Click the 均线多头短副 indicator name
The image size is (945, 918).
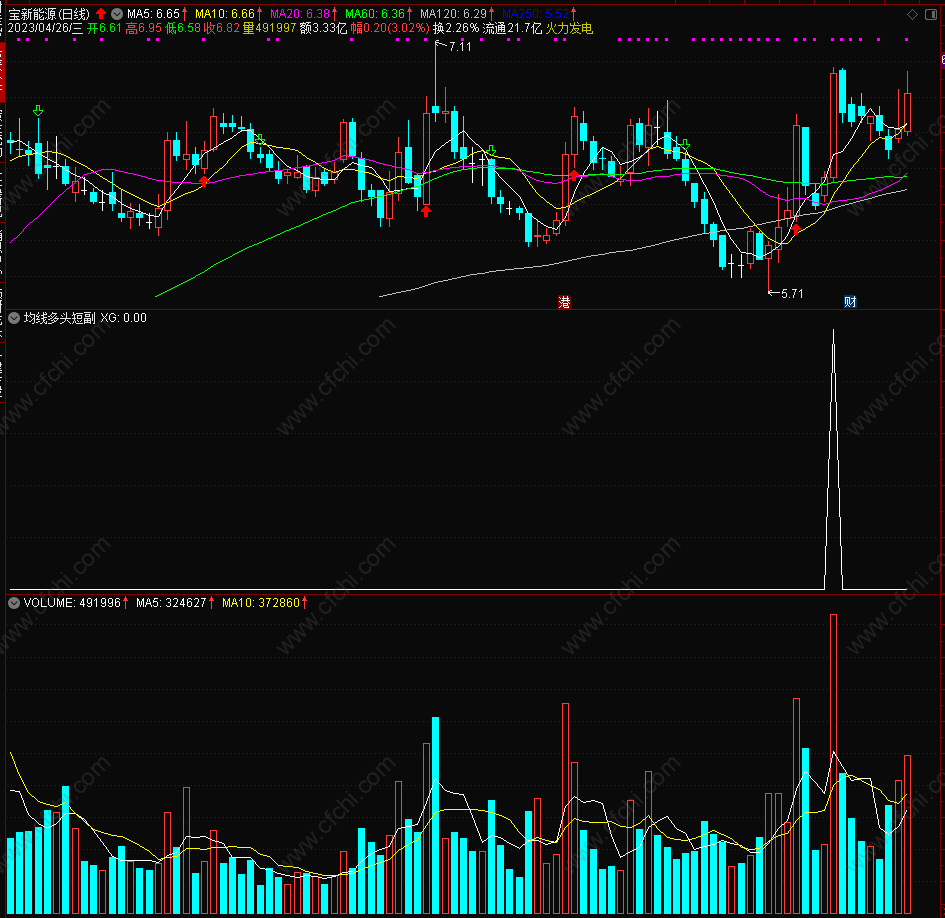tap(60, 318)
